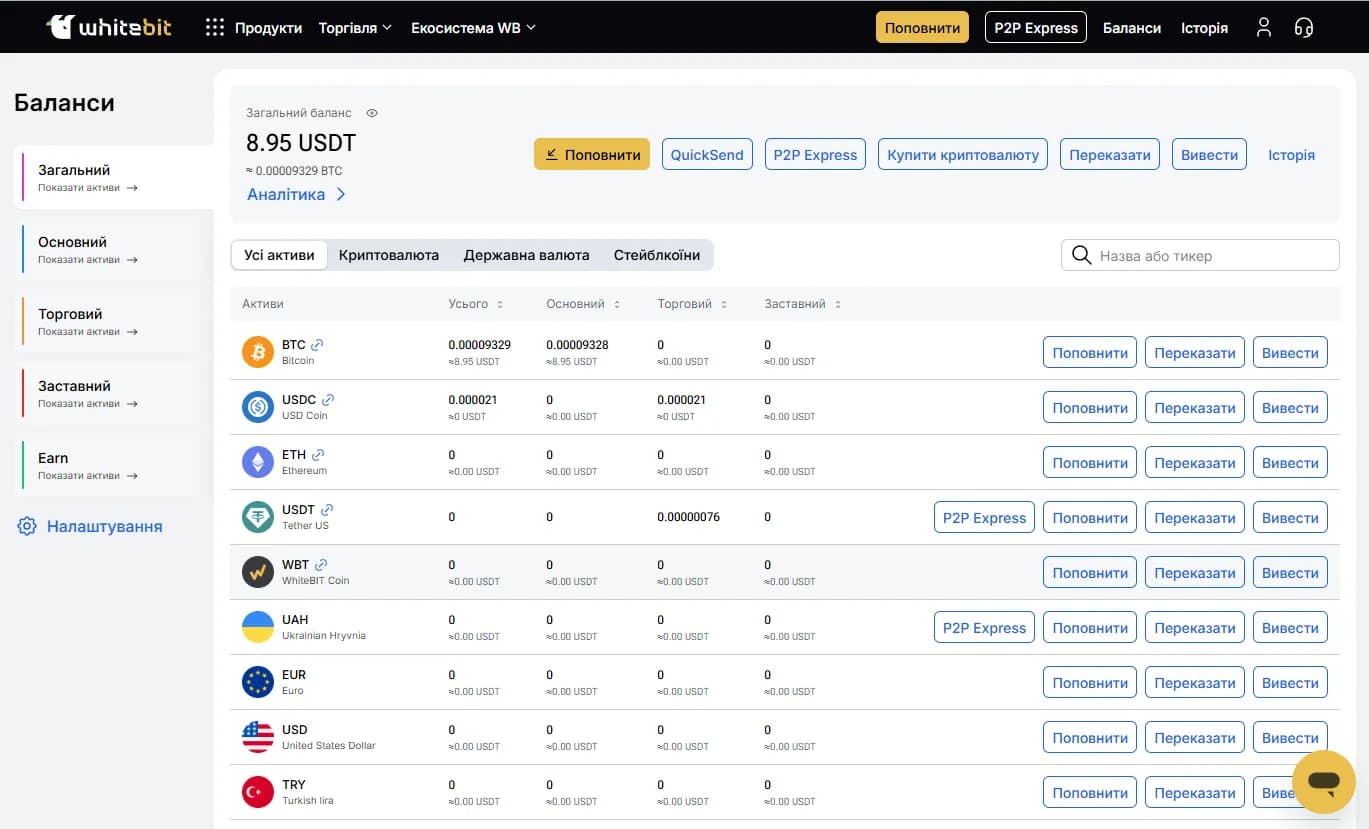Sort by Торговий column arrows
This screenshot has width=1369, height=829.
coord(724,304)
